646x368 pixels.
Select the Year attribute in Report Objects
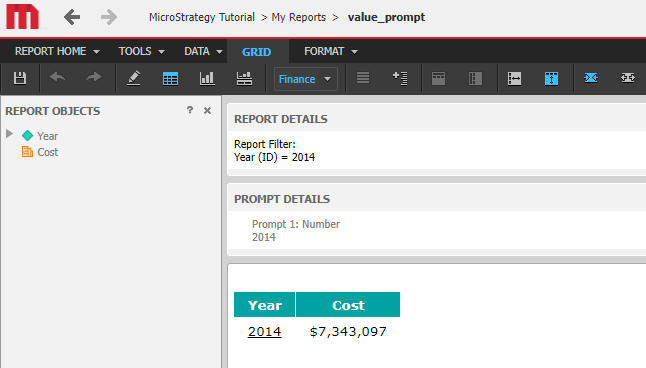(47, 136)
